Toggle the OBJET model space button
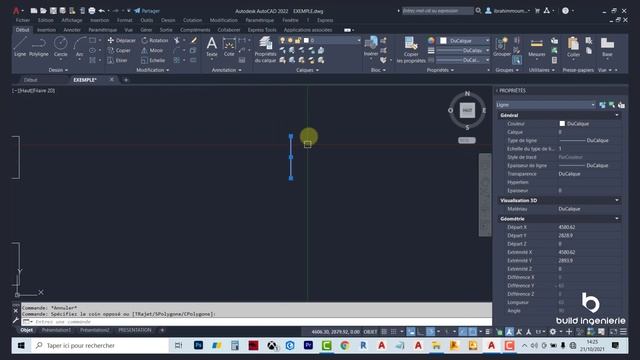The image size is (640, 360). [370, 331]
